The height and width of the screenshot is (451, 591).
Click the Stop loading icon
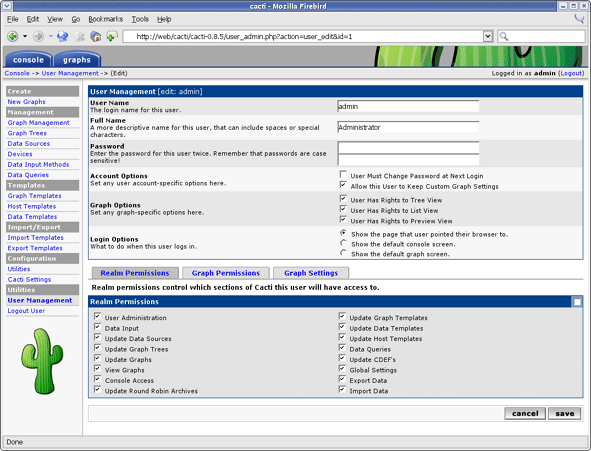coord(80,37)
